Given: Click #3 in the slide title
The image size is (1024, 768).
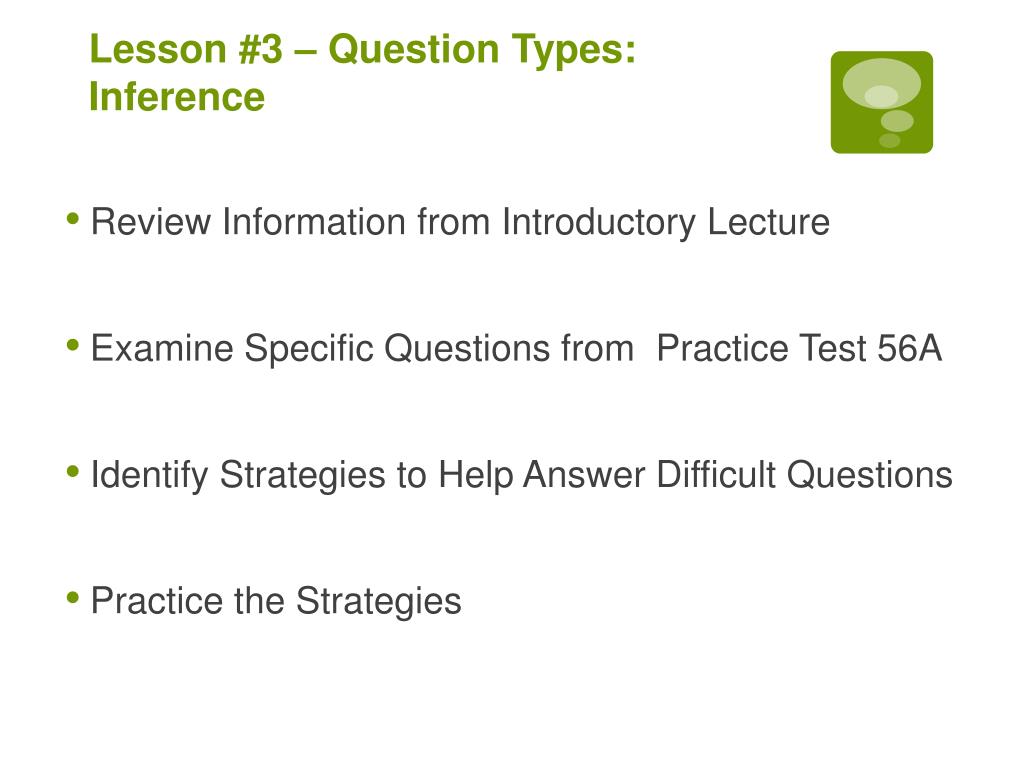Looking at the screenshot, I should (x=261, y=50).
